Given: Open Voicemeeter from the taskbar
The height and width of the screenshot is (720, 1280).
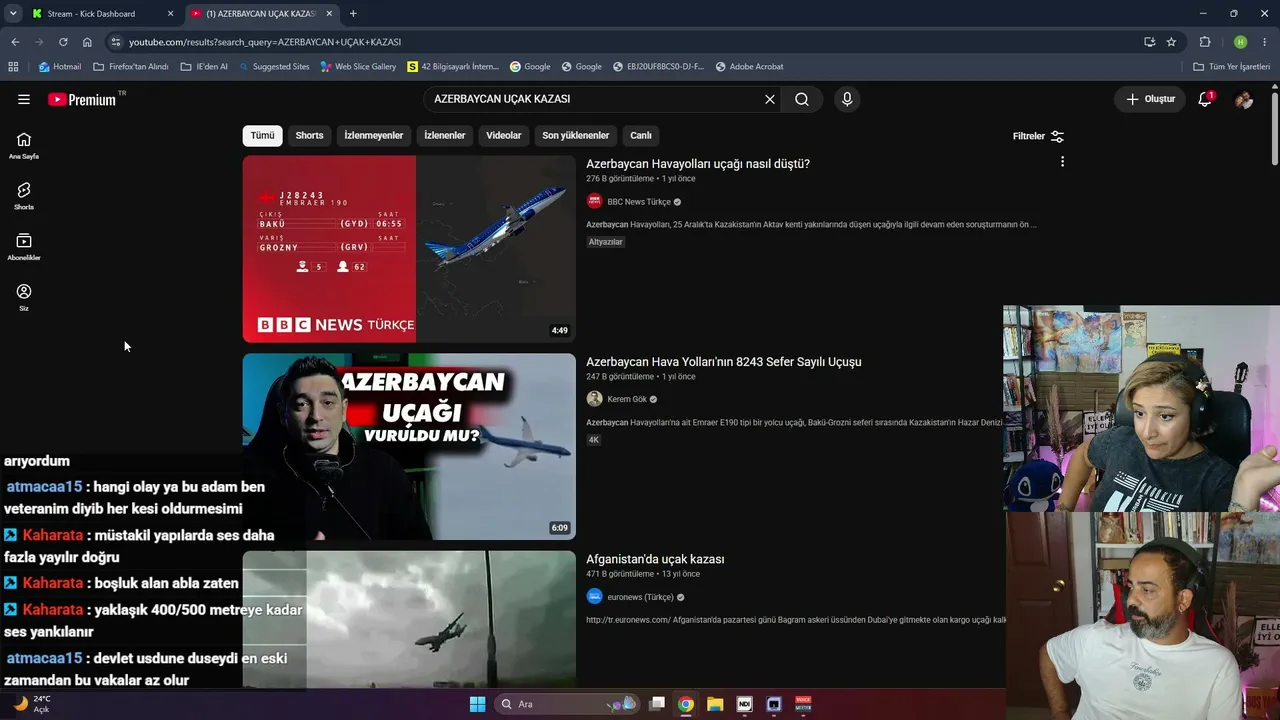Looking at the screenshot, I should (x=803, y=704).
